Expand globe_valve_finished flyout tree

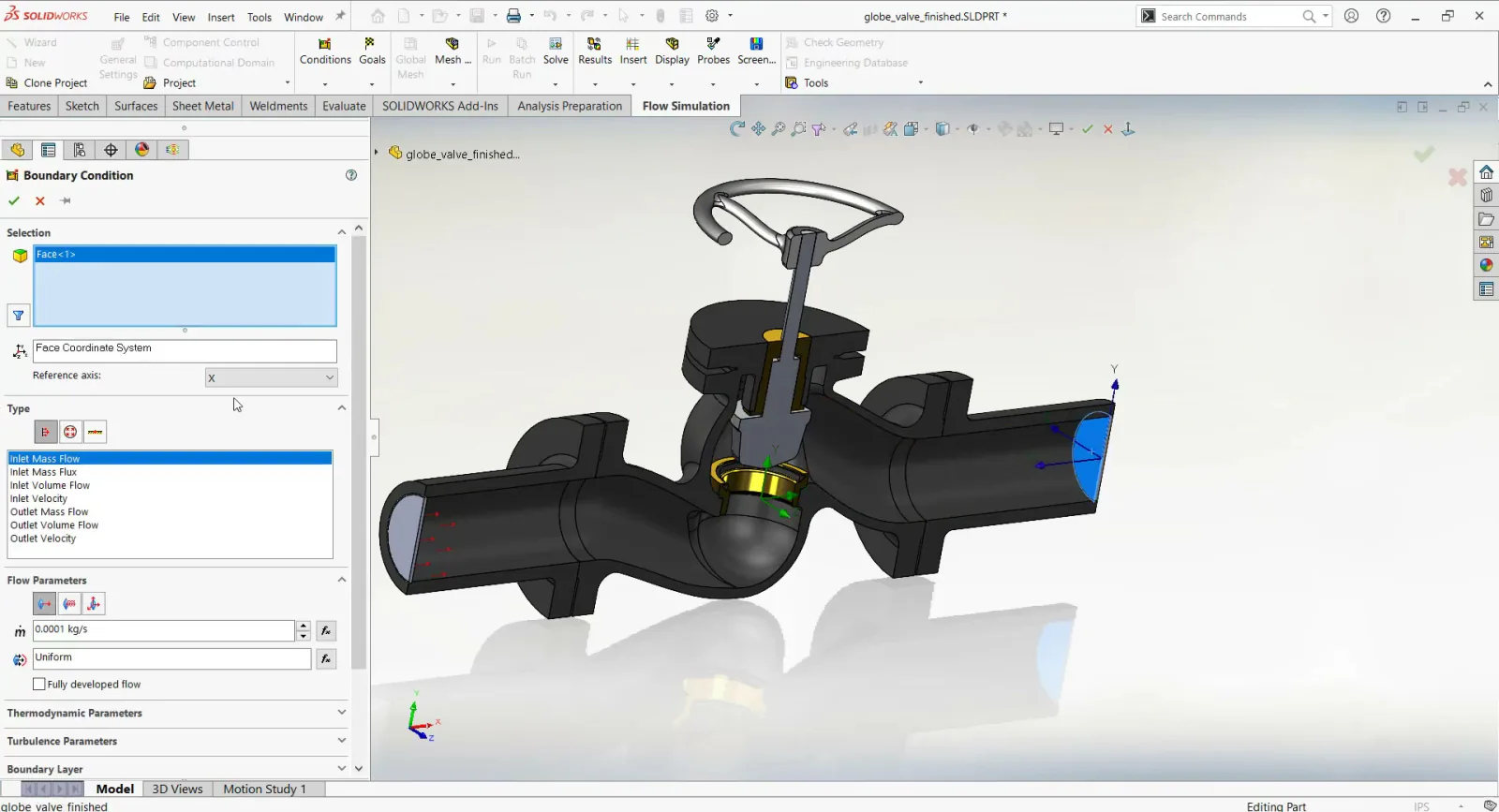click(x=377, y=153)
